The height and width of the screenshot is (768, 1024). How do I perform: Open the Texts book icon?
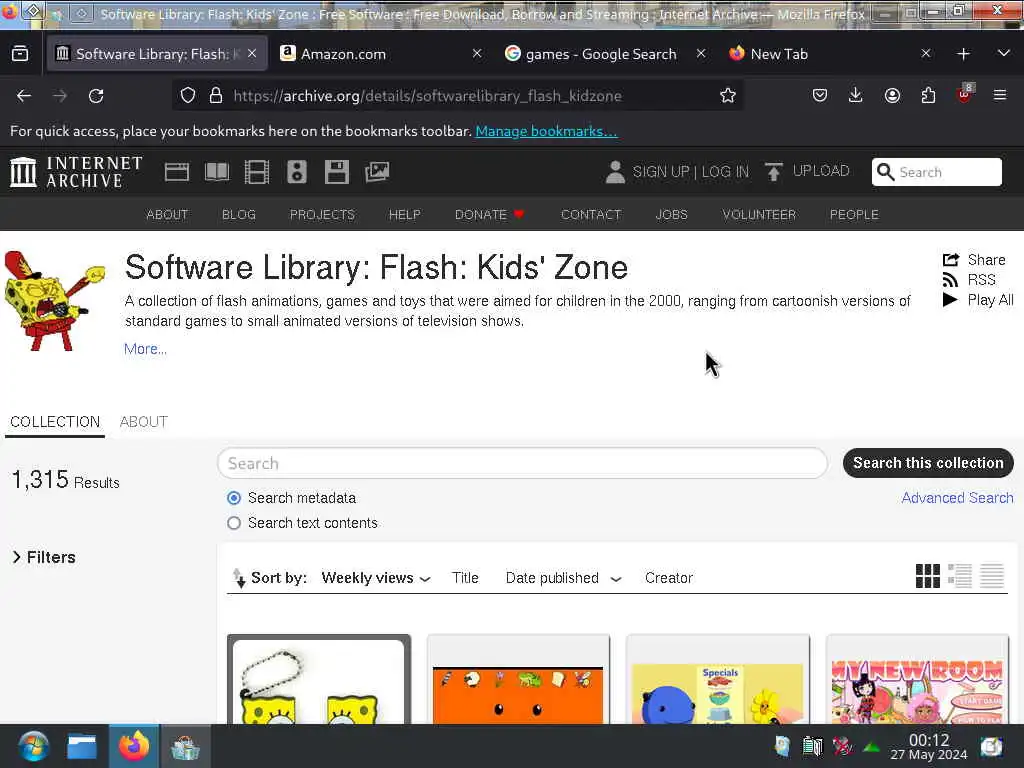coord(217,172)
